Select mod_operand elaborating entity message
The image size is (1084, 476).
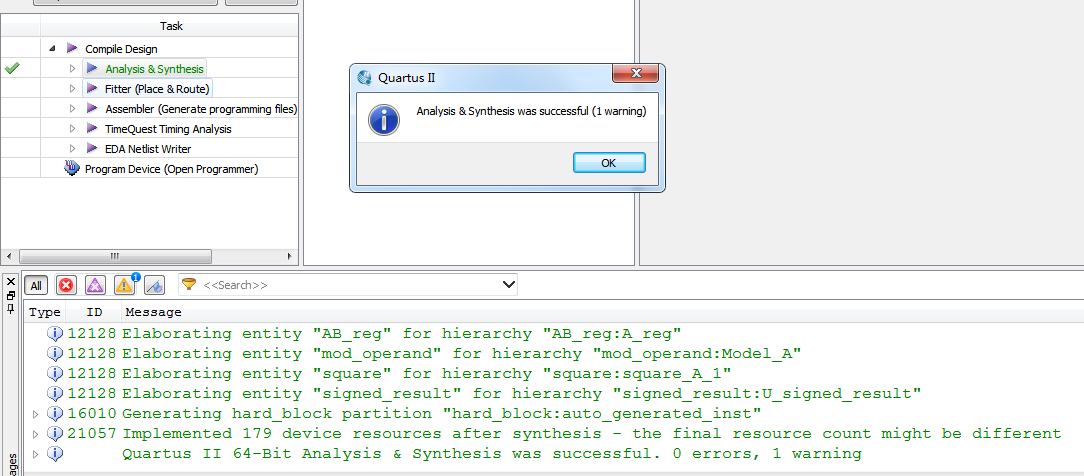pos(461,354)
